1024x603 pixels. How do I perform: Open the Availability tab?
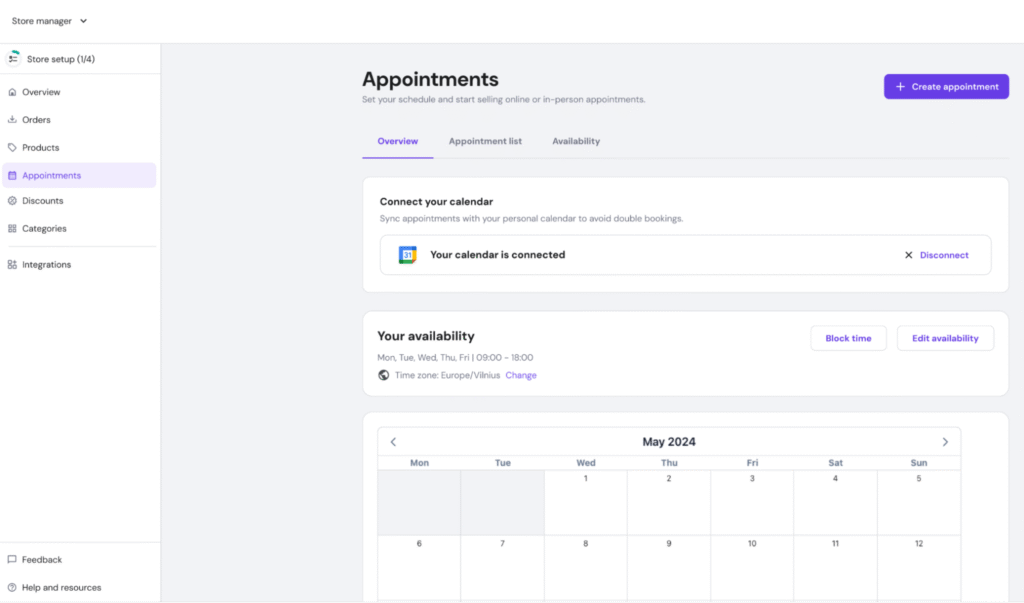576,141
